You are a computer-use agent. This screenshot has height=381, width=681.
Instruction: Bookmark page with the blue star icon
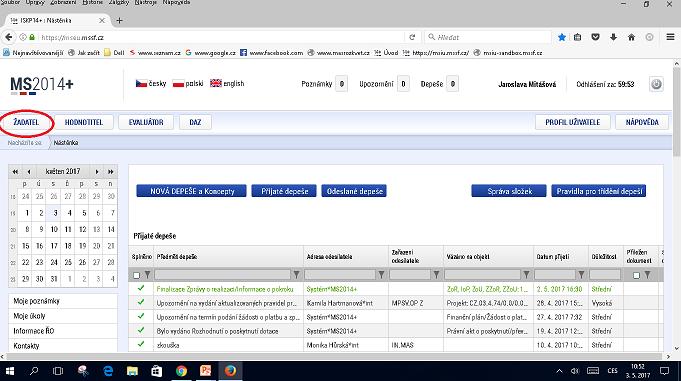tap(562, 37)
